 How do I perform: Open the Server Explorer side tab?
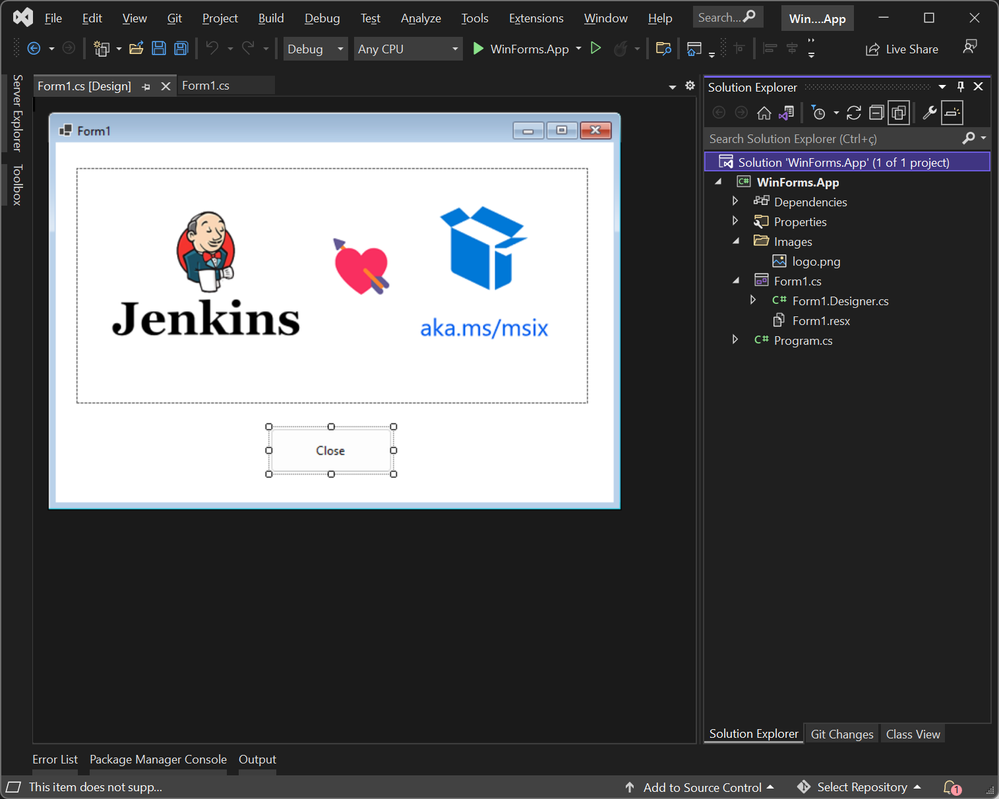pos(17,113)
